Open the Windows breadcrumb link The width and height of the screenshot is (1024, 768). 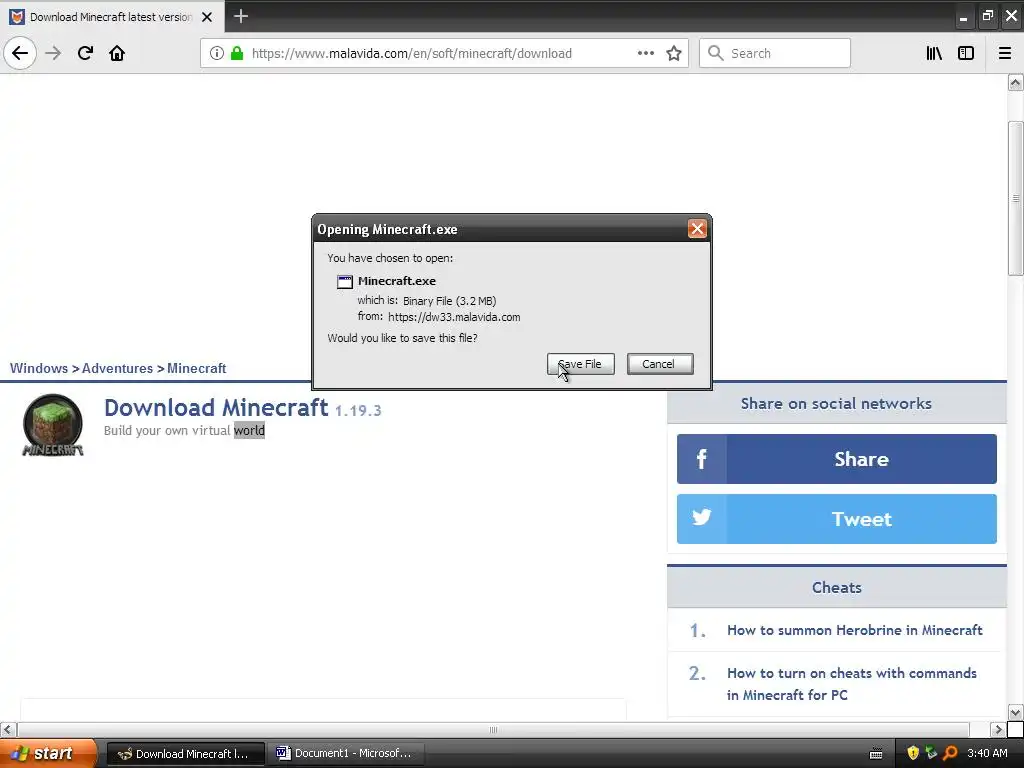point(39,368)
